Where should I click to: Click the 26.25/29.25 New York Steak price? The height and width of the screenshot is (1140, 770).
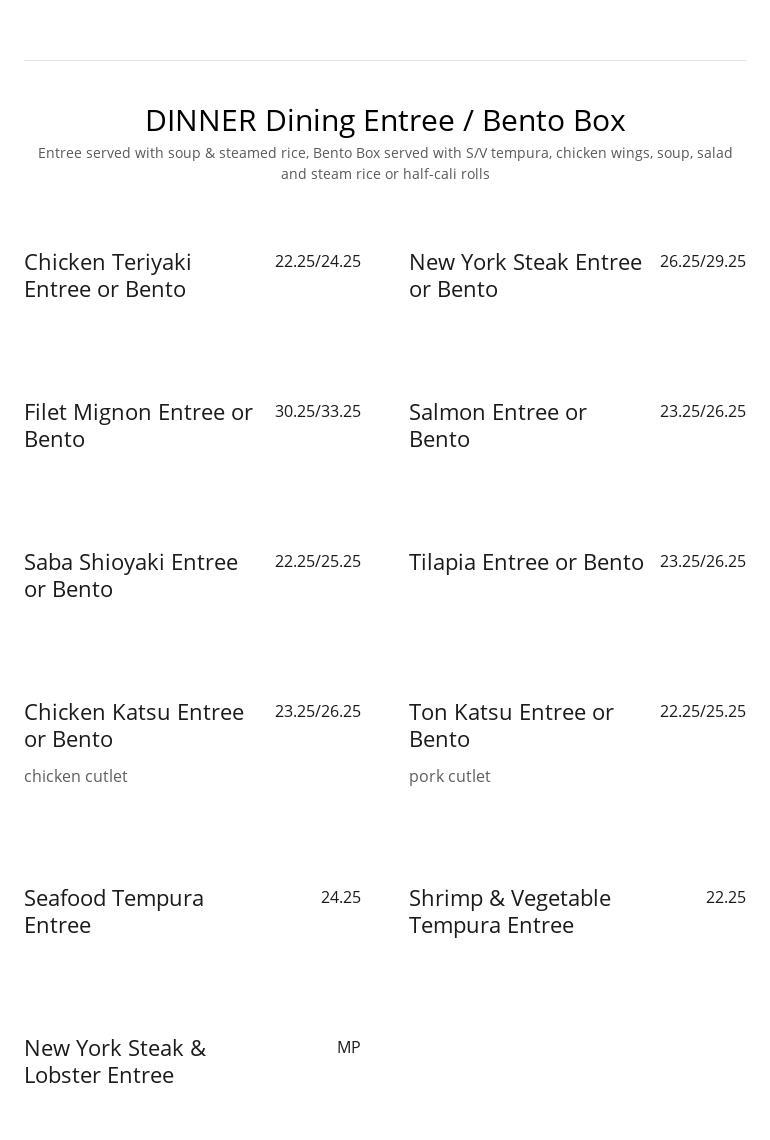point(703,261)
